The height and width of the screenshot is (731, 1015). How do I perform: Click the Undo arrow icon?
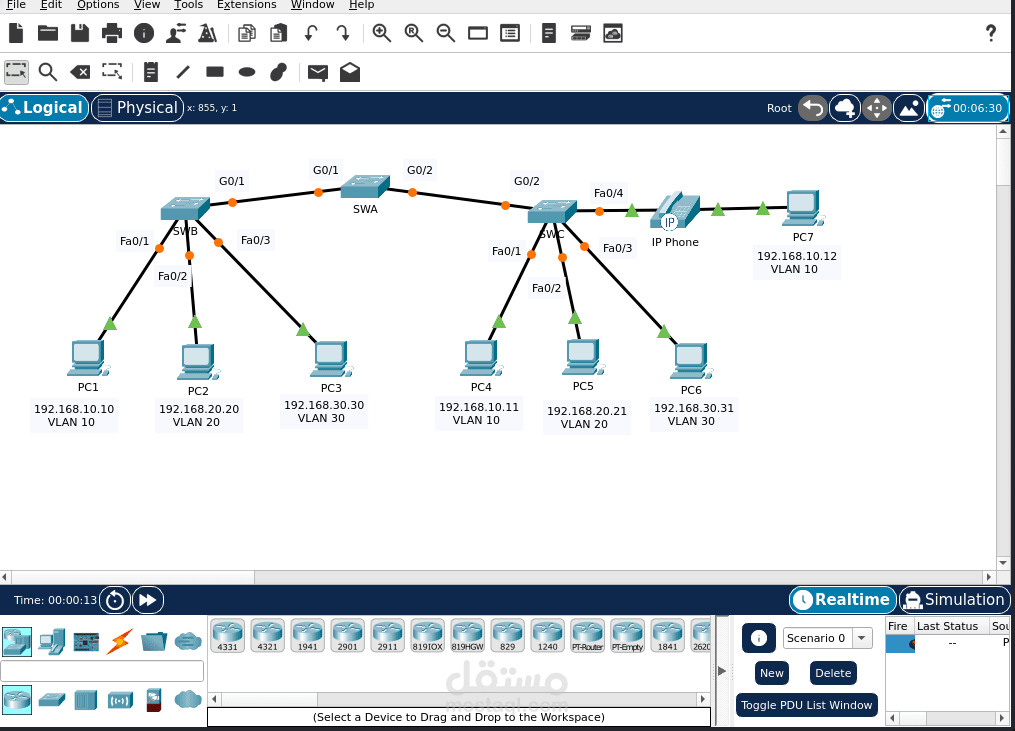(310, 32)
